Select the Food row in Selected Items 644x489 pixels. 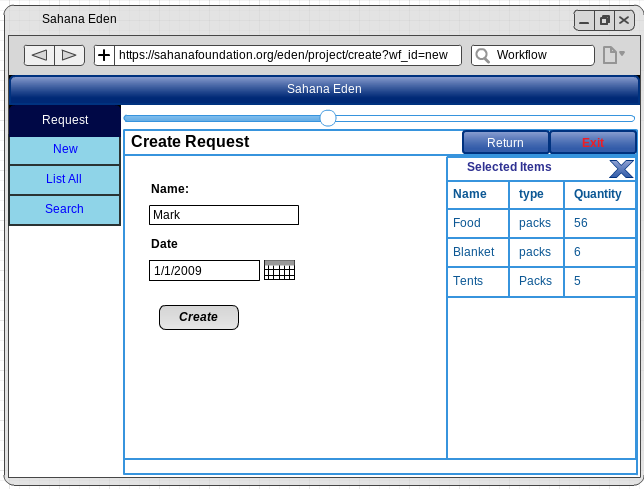tap(467, 223)
